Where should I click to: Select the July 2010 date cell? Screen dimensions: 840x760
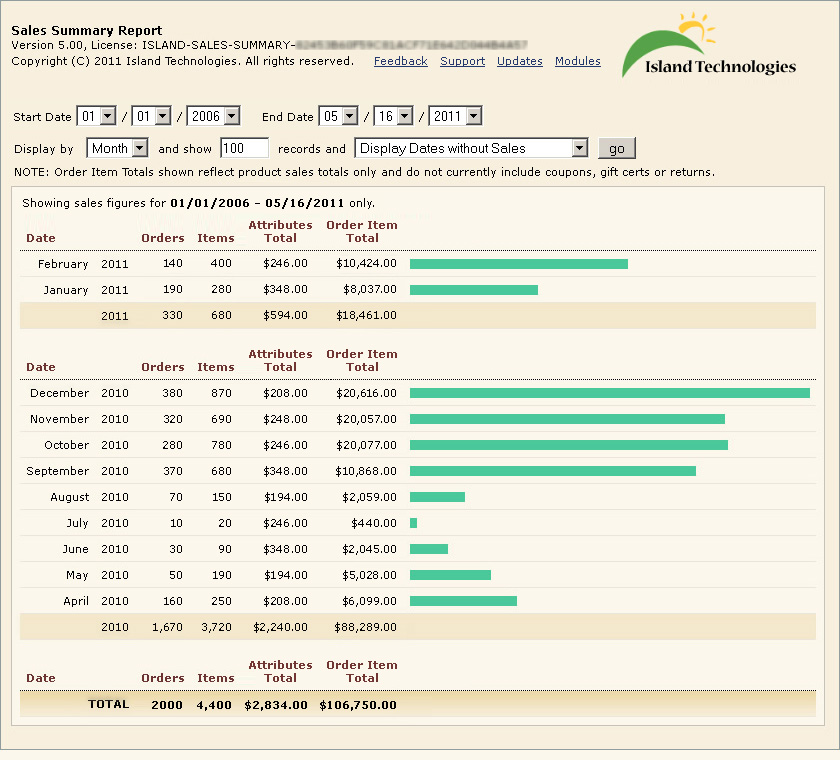click(x=98, y=523)
